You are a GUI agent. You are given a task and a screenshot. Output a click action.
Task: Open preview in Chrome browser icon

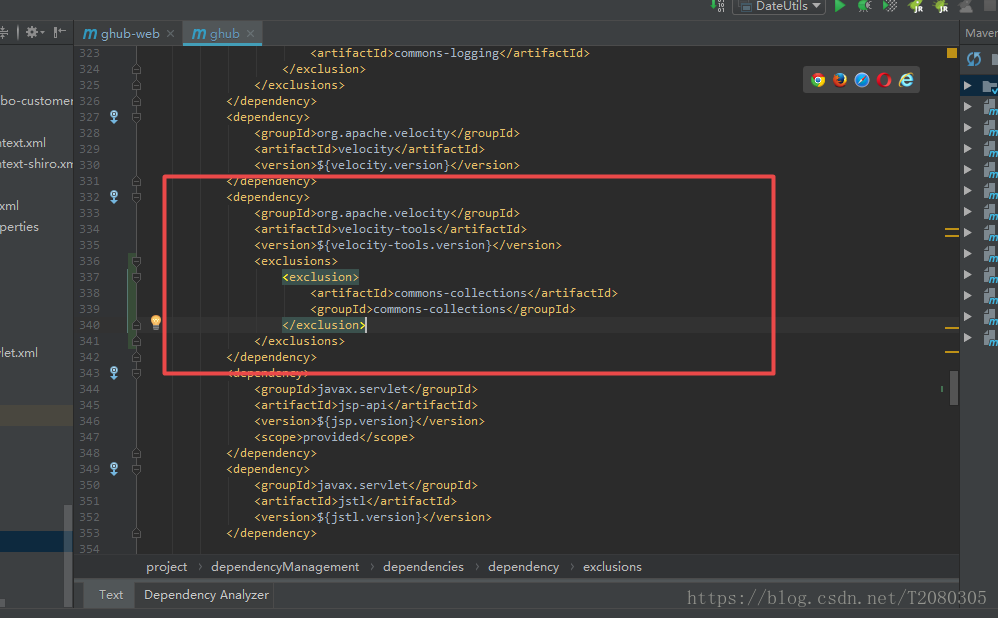coord(818,80)
